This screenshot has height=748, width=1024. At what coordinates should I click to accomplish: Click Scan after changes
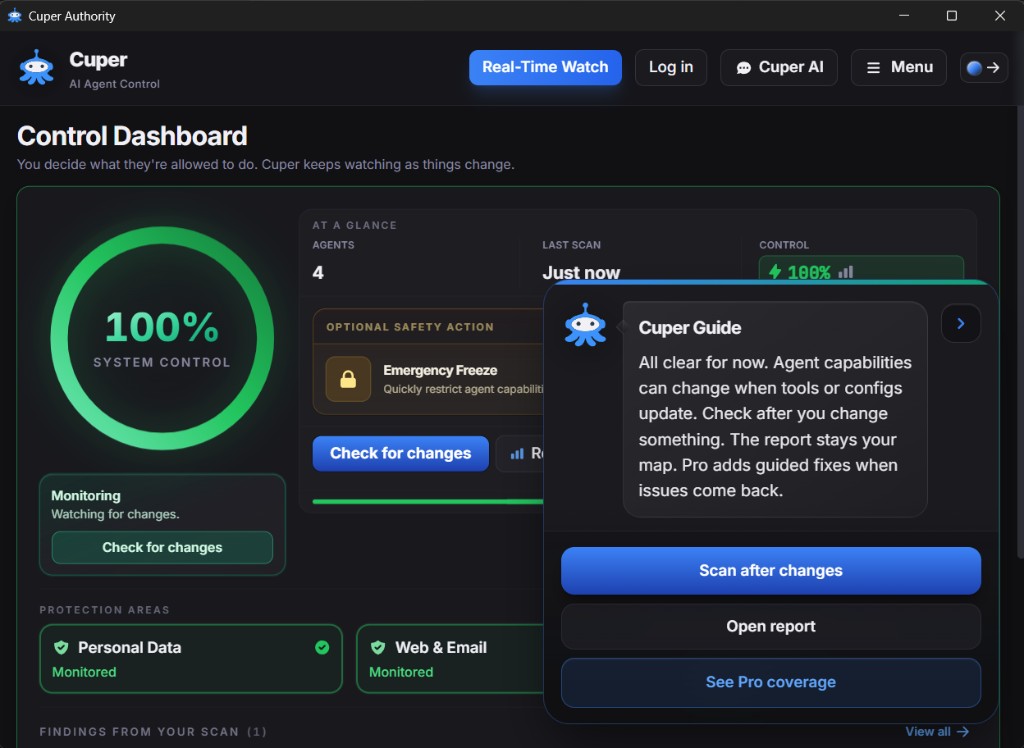click(770, 570)
